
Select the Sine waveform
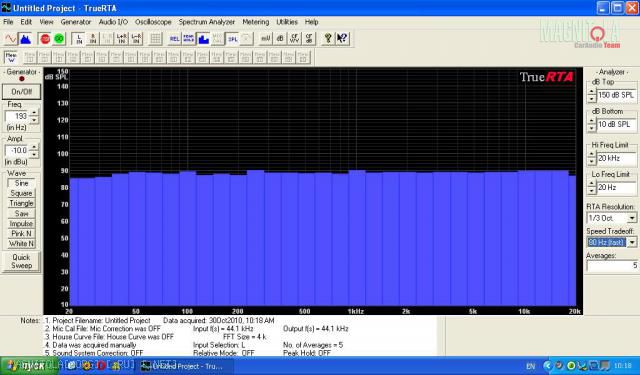[x=21, y=183]
